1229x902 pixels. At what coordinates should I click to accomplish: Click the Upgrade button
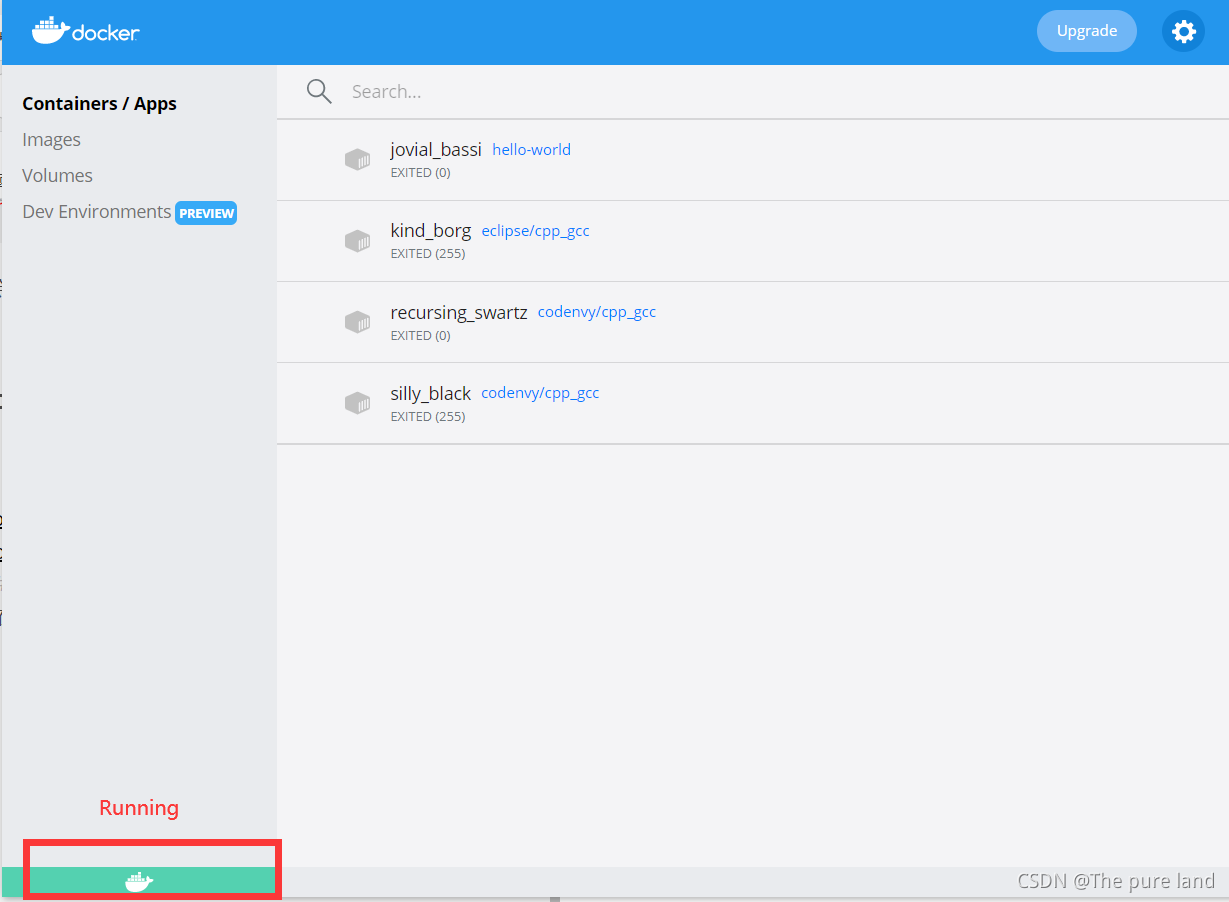tap(1087, 31)
